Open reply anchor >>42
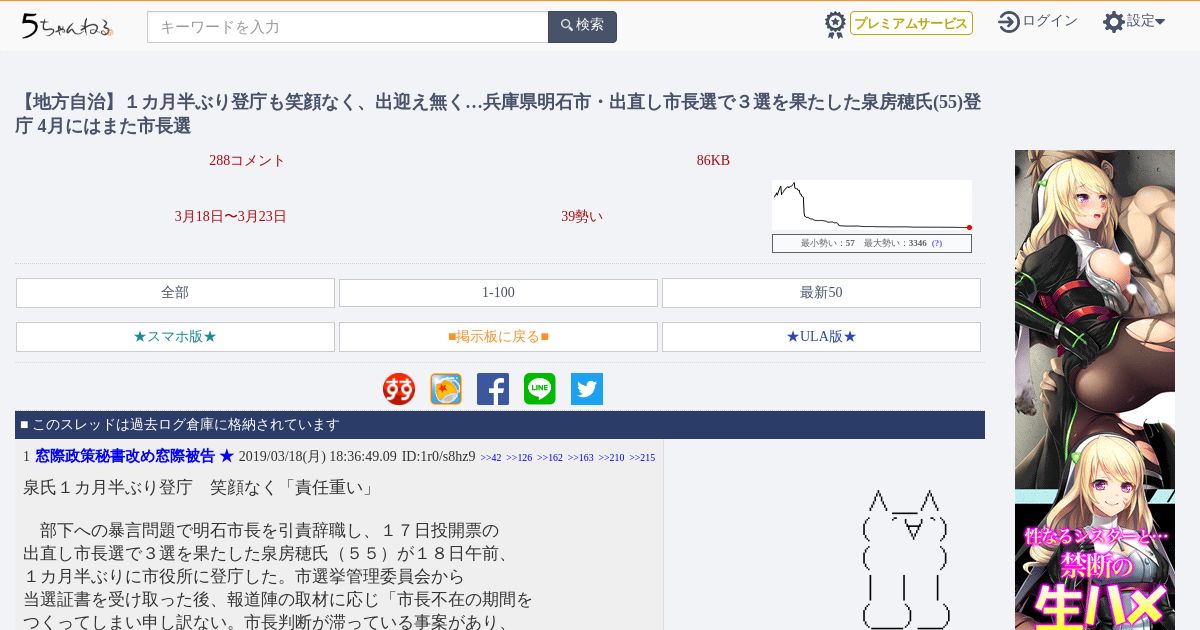1200x630 pixels. point(490,458)
